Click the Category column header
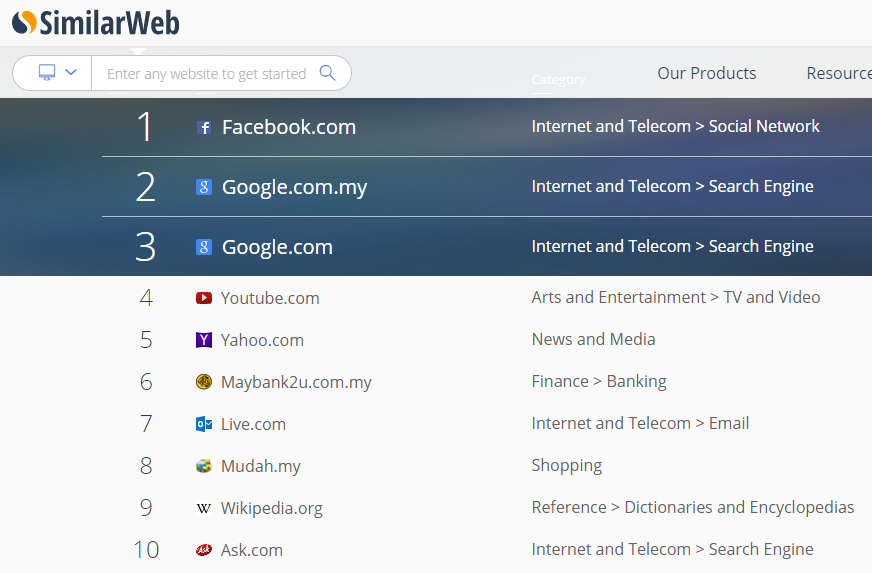Viewport: 872px width, 573px height. pyautogui.click(x=558, y=80)
